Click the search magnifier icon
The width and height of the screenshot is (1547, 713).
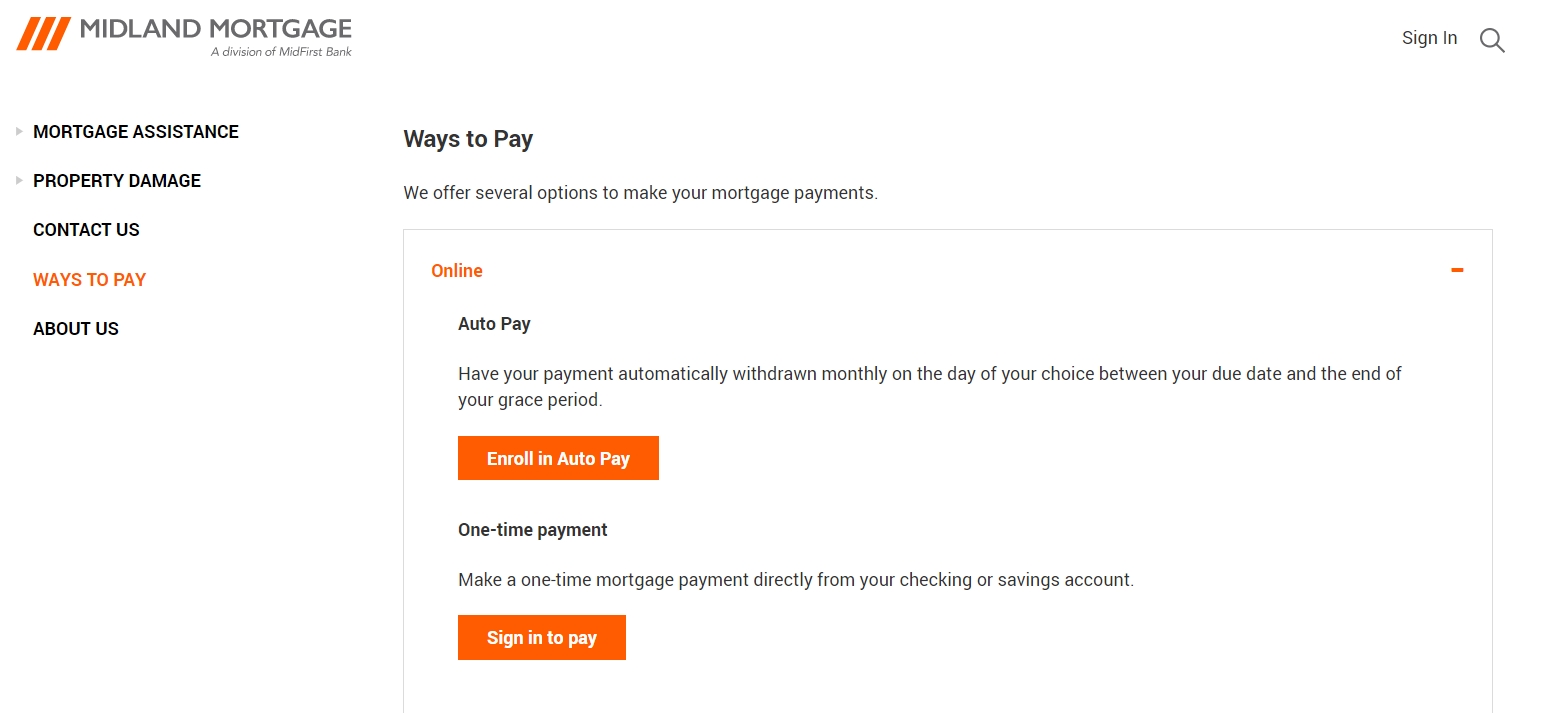(1492, 40)
